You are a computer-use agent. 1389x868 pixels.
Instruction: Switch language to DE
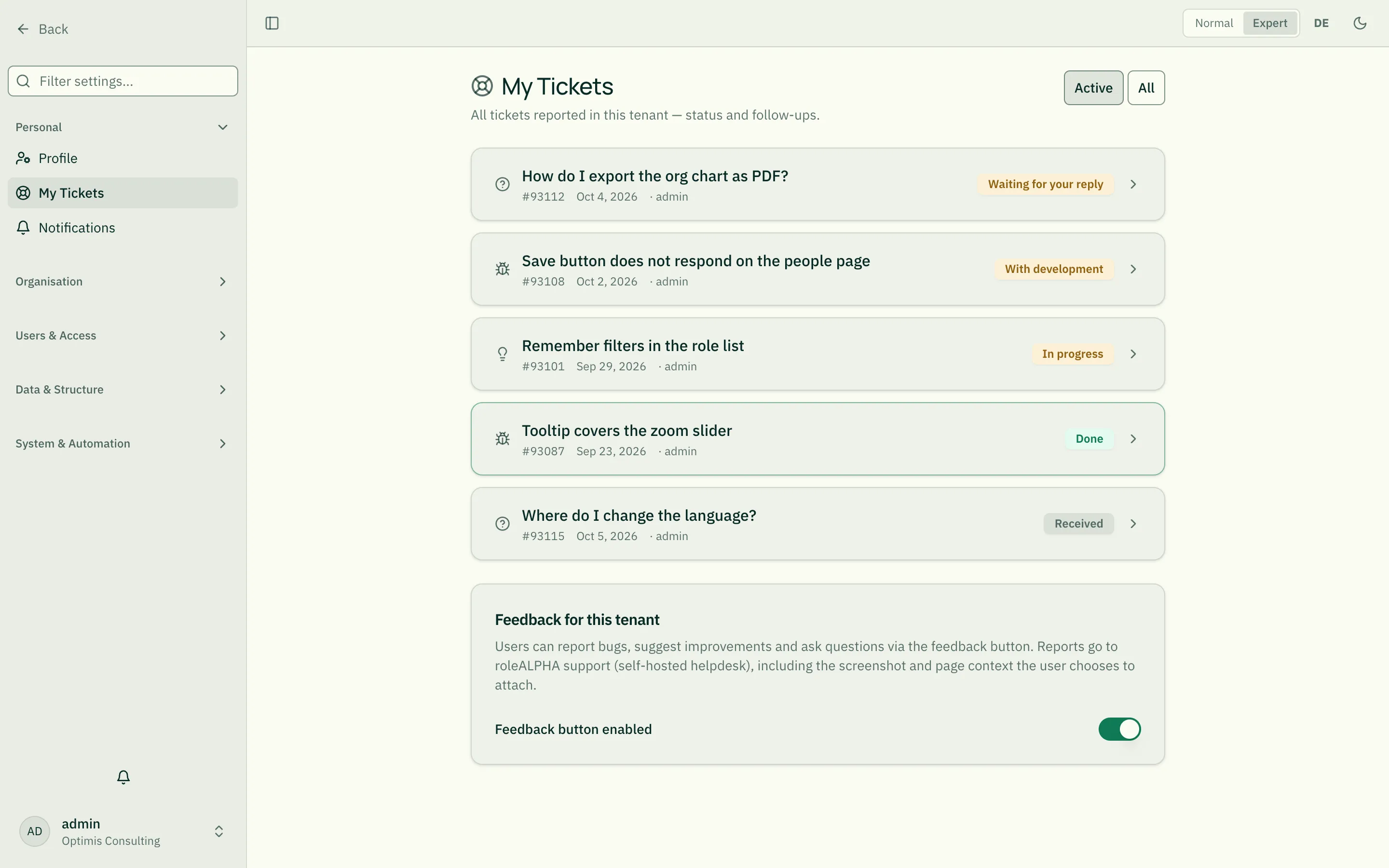coord(1321,23)
